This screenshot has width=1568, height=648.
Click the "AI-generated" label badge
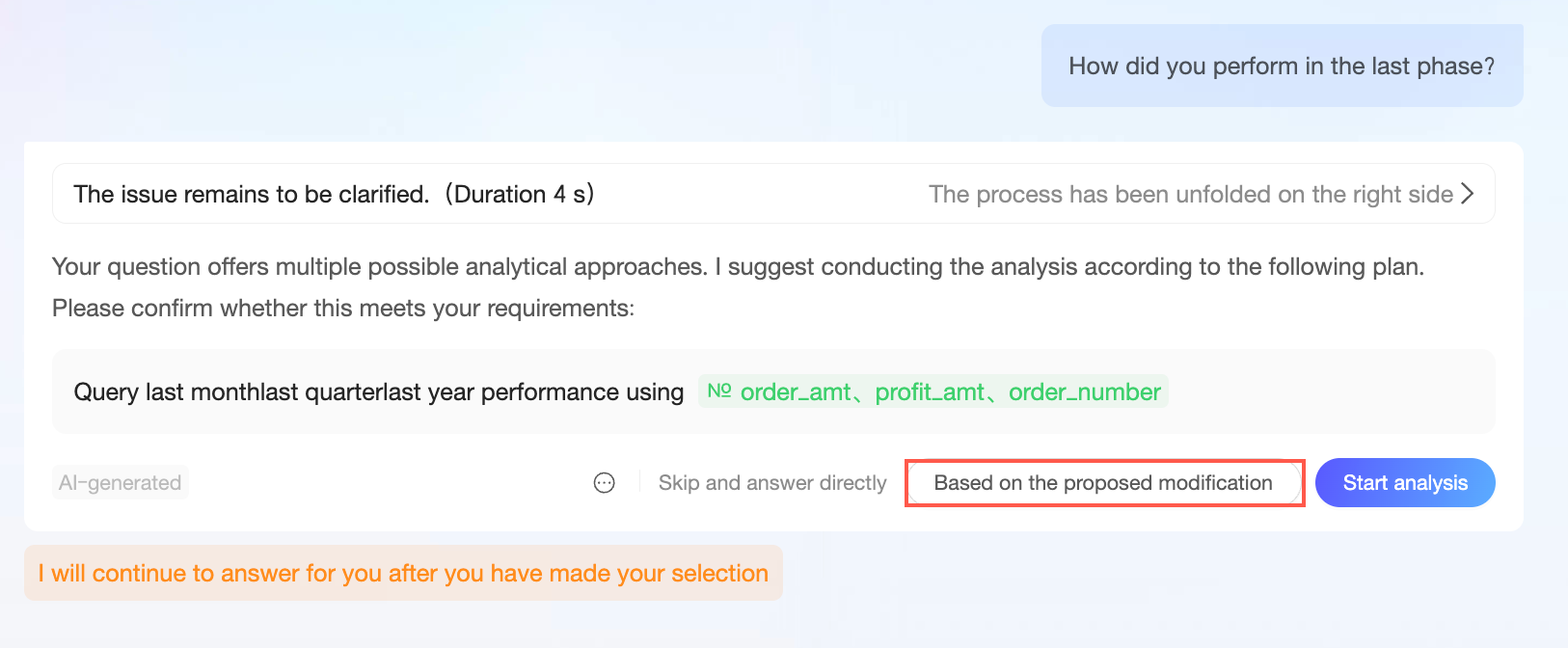(121, 483)
